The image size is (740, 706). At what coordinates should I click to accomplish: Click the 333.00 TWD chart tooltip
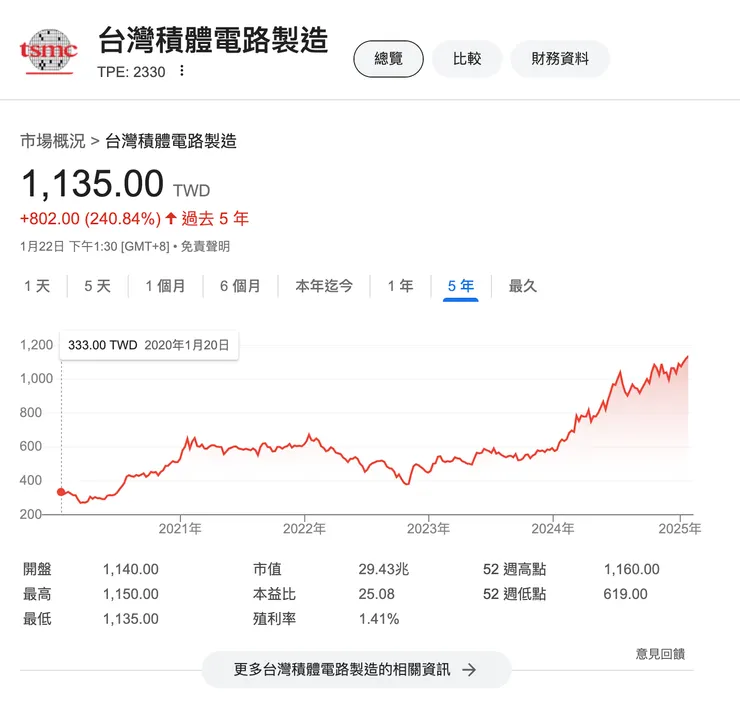click(x=149, y=345)
